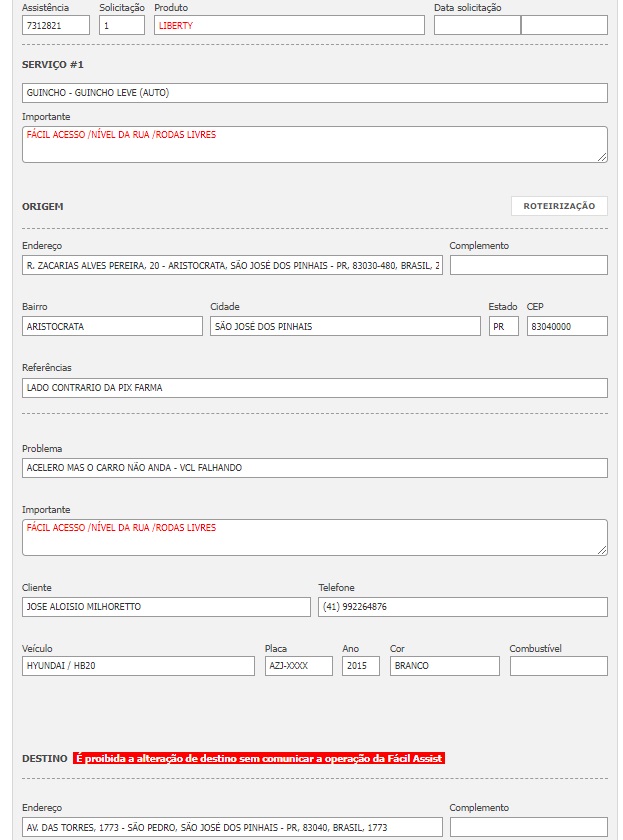Select the Cliente name field
The width and height of the screenshot is (623, 840).
tap(166, 606)
